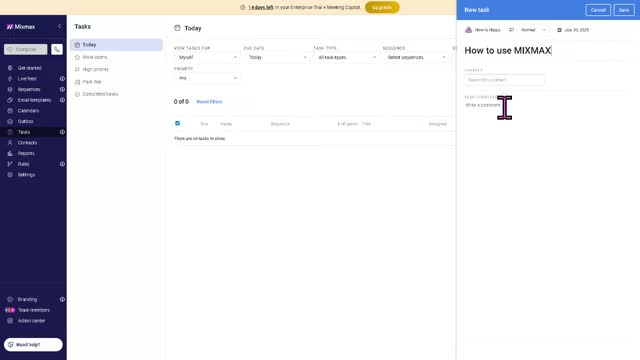
Task: Open the Priority Any dropdown
Action: coord(207,78)
